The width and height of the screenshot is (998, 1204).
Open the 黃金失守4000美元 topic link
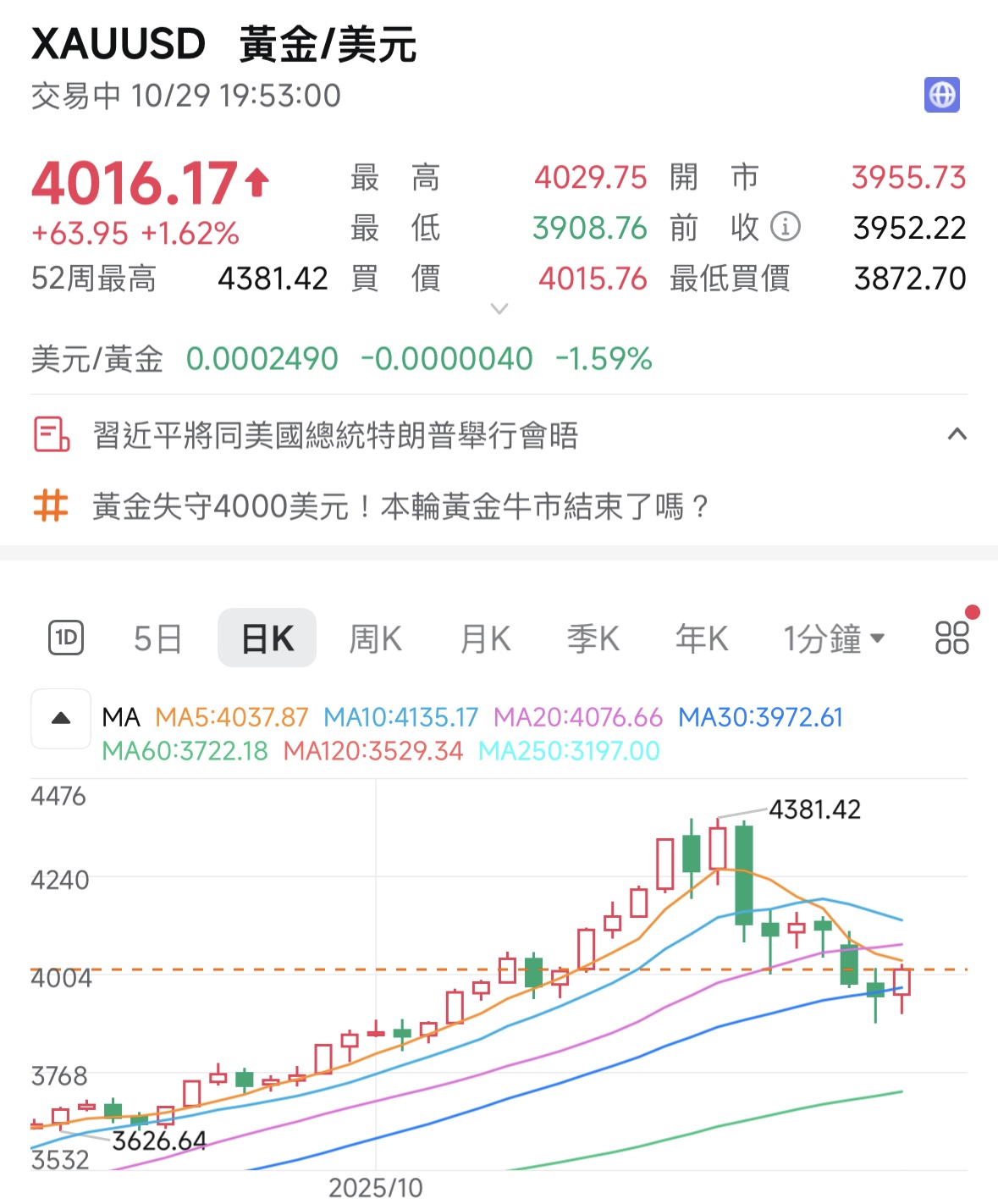coord(398,506)
